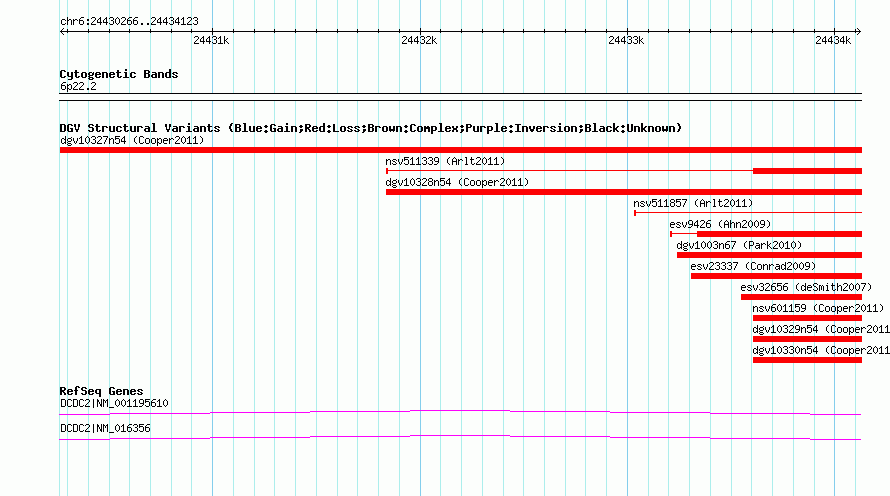Click the 24431k ruler tick label
The image size is (890, 496).
(x=211, y=40)
